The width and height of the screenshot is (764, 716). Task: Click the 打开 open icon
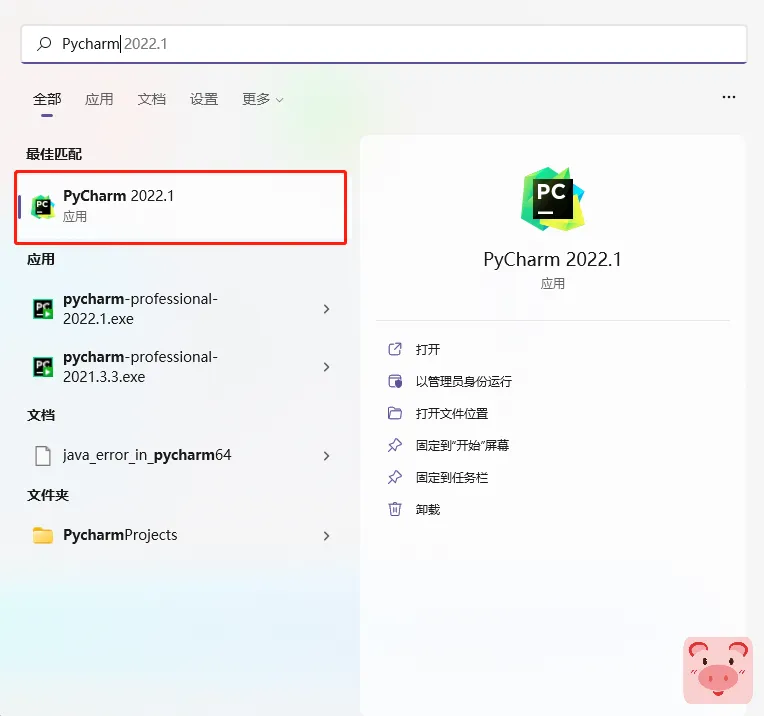tap(395, 349)
